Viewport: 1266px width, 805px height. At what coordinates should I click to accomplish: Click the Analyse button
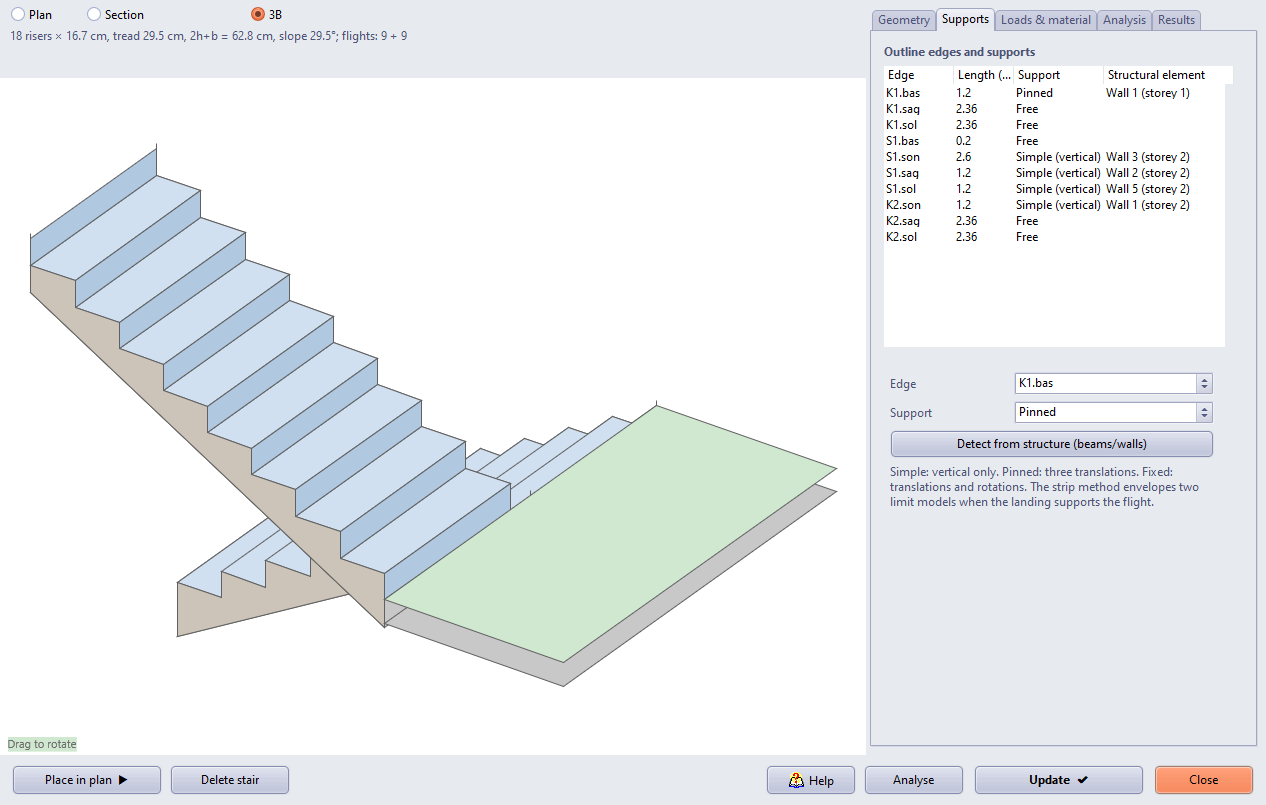click(x=914, y=780)
